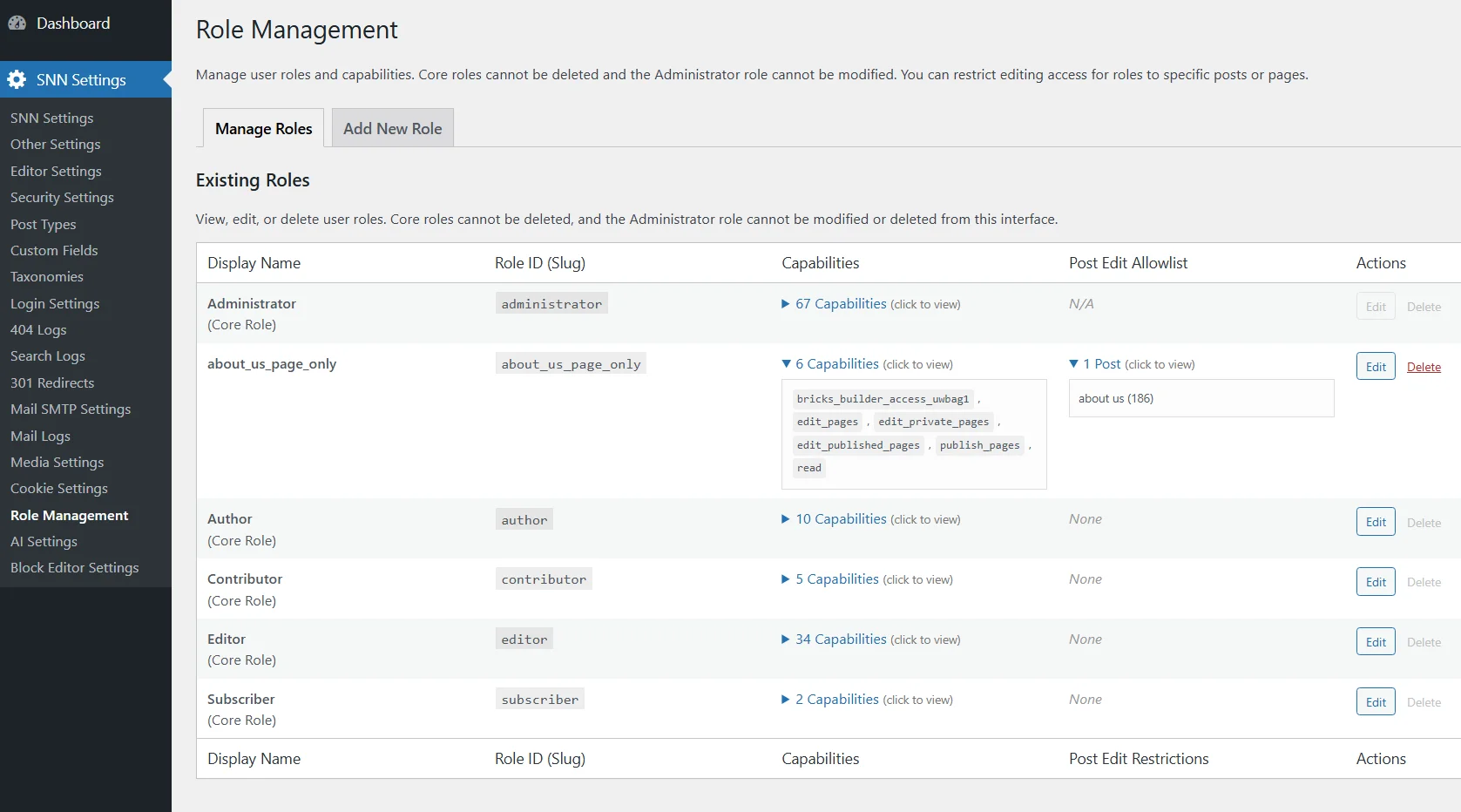Open Security Settings in sidebar
Screen dimensions: 1461x812
click(62, 198)
